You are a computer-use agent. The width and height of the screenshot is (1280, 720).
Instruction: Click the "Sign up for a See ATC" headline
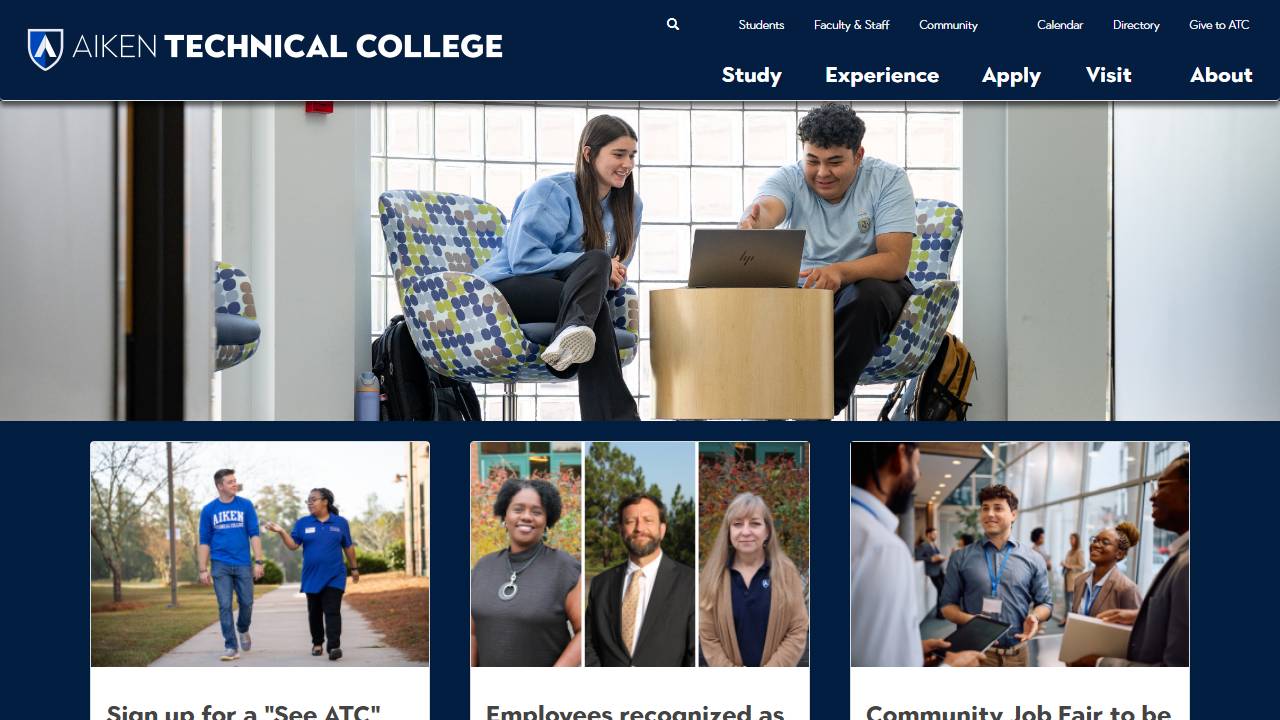point(244,711)
